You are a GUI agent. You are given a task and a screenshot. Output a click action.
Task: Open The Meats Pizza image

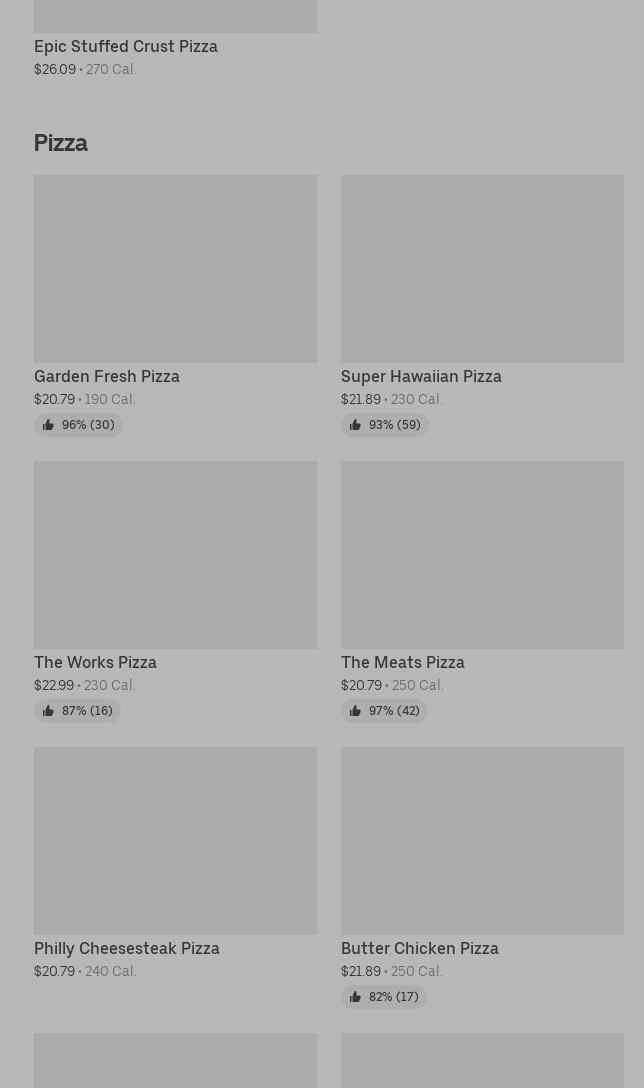[x=482, y=554]
